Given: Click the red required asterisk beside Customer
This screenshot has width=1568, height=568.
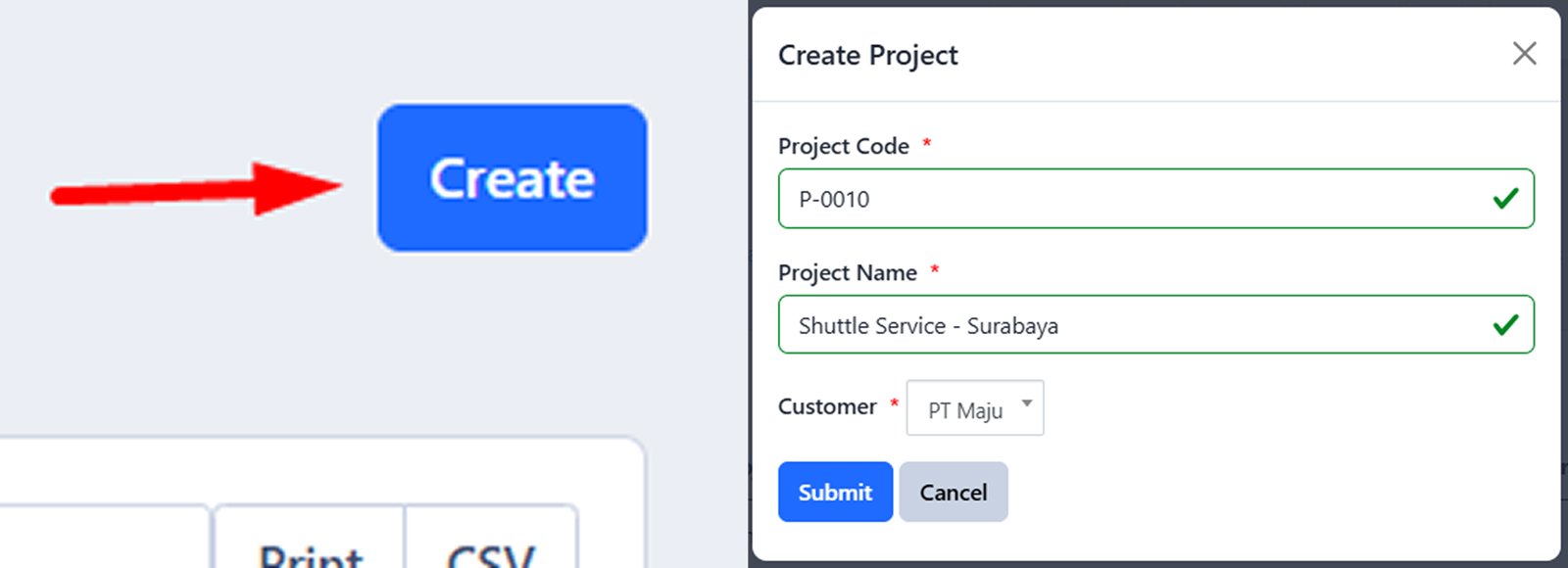Looking at the screenshot, I should click(894, 402).
